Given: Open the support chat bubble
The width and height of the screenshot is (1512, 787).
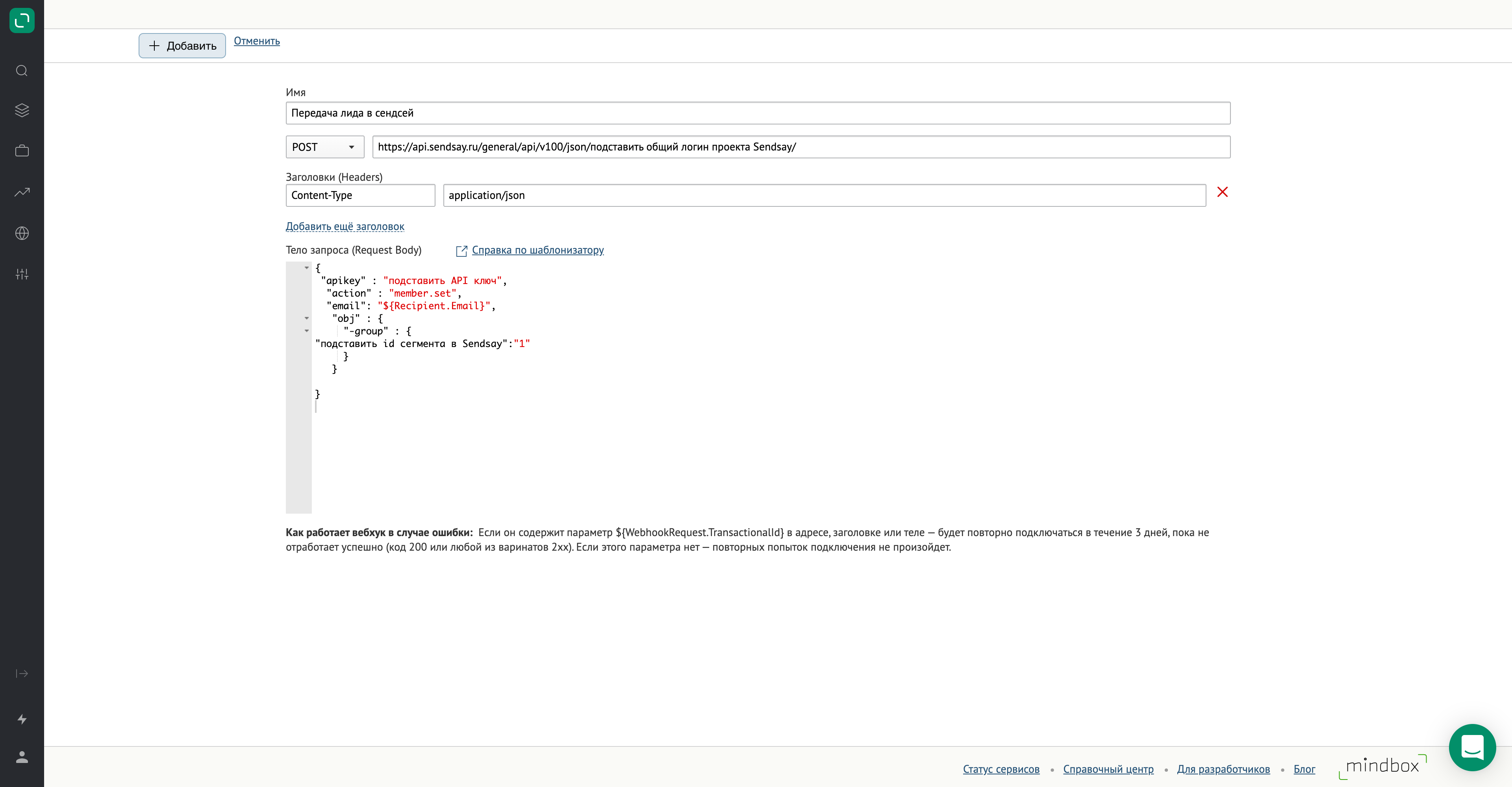Looking at the screenshot, I should coord(1472,747).
